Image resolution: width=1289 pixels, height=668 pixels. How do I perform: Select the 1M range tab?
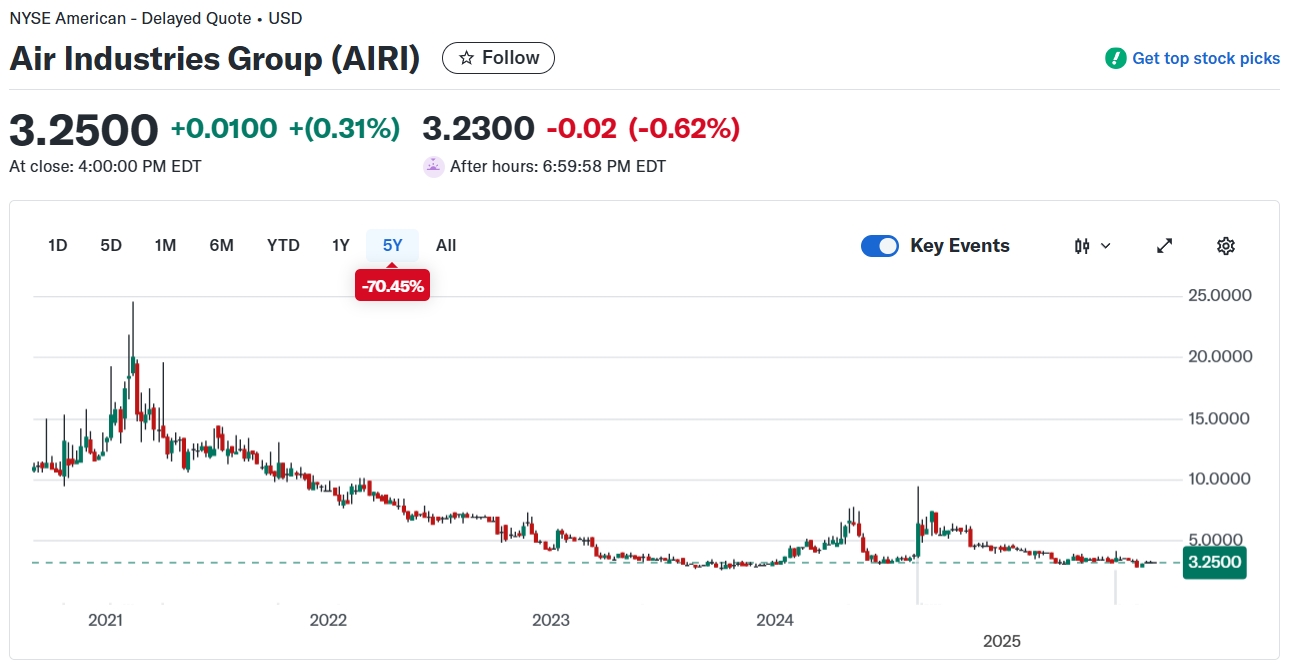pos(165,245)
